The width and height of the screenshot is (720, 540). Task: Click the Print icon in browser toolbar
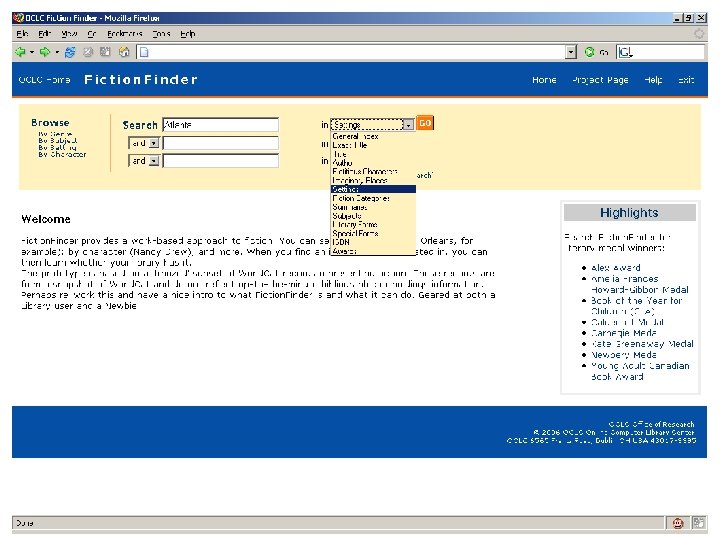[106, 52]
